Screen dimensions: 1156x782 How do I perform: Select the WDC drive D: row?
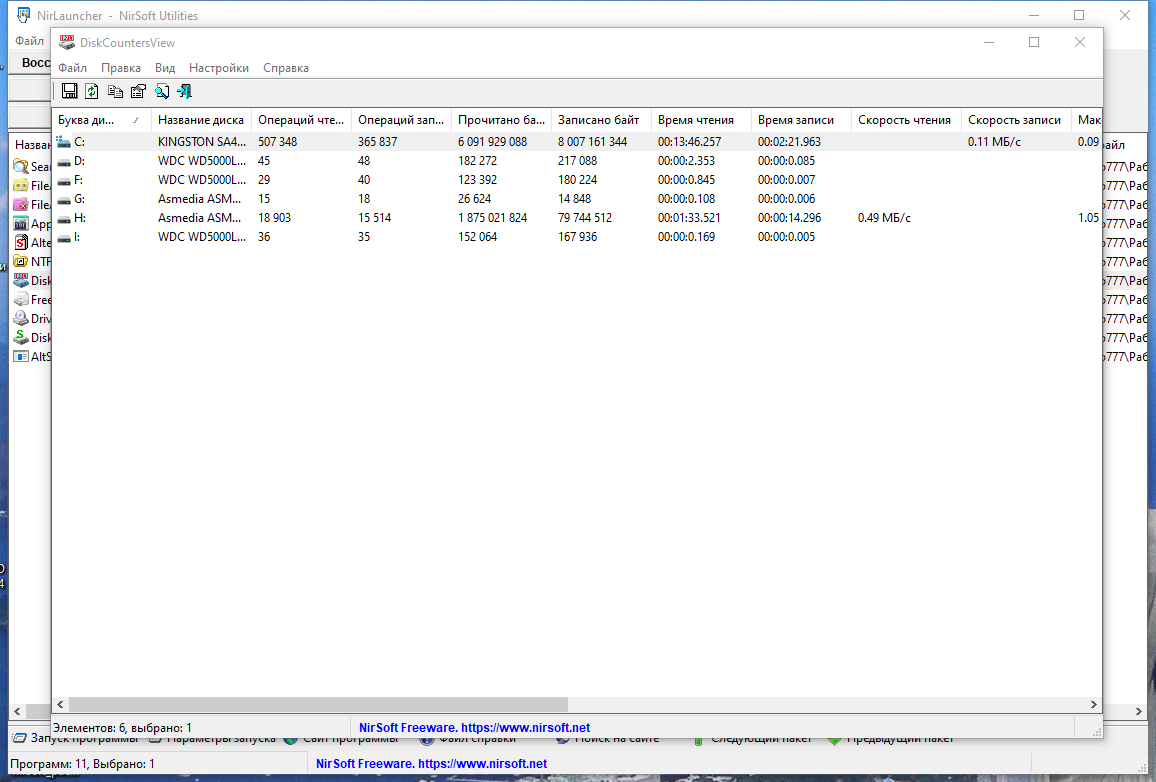[577, 161]
